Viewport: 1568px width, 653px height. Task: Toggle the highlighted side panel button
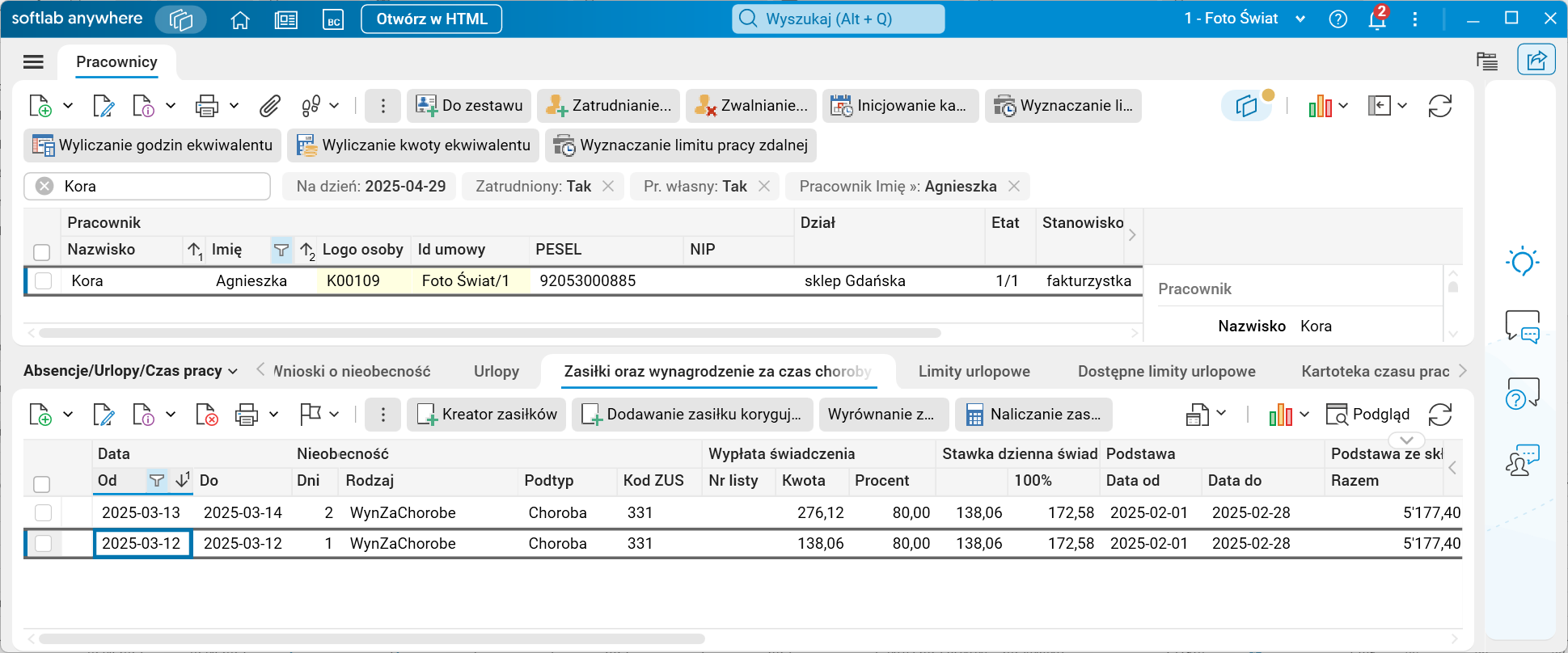tap(1246, 106)
